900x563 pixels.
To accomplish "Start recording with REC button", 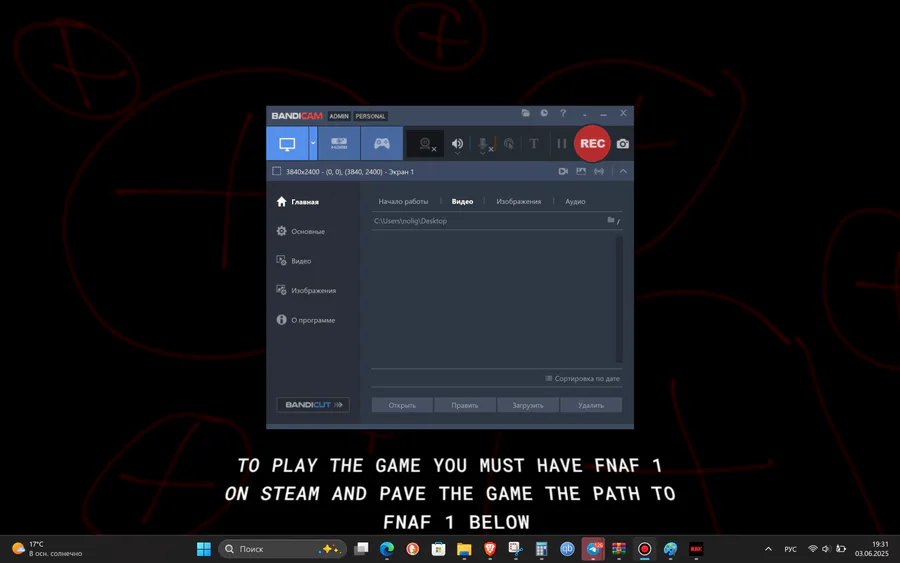I will (592, 143).
